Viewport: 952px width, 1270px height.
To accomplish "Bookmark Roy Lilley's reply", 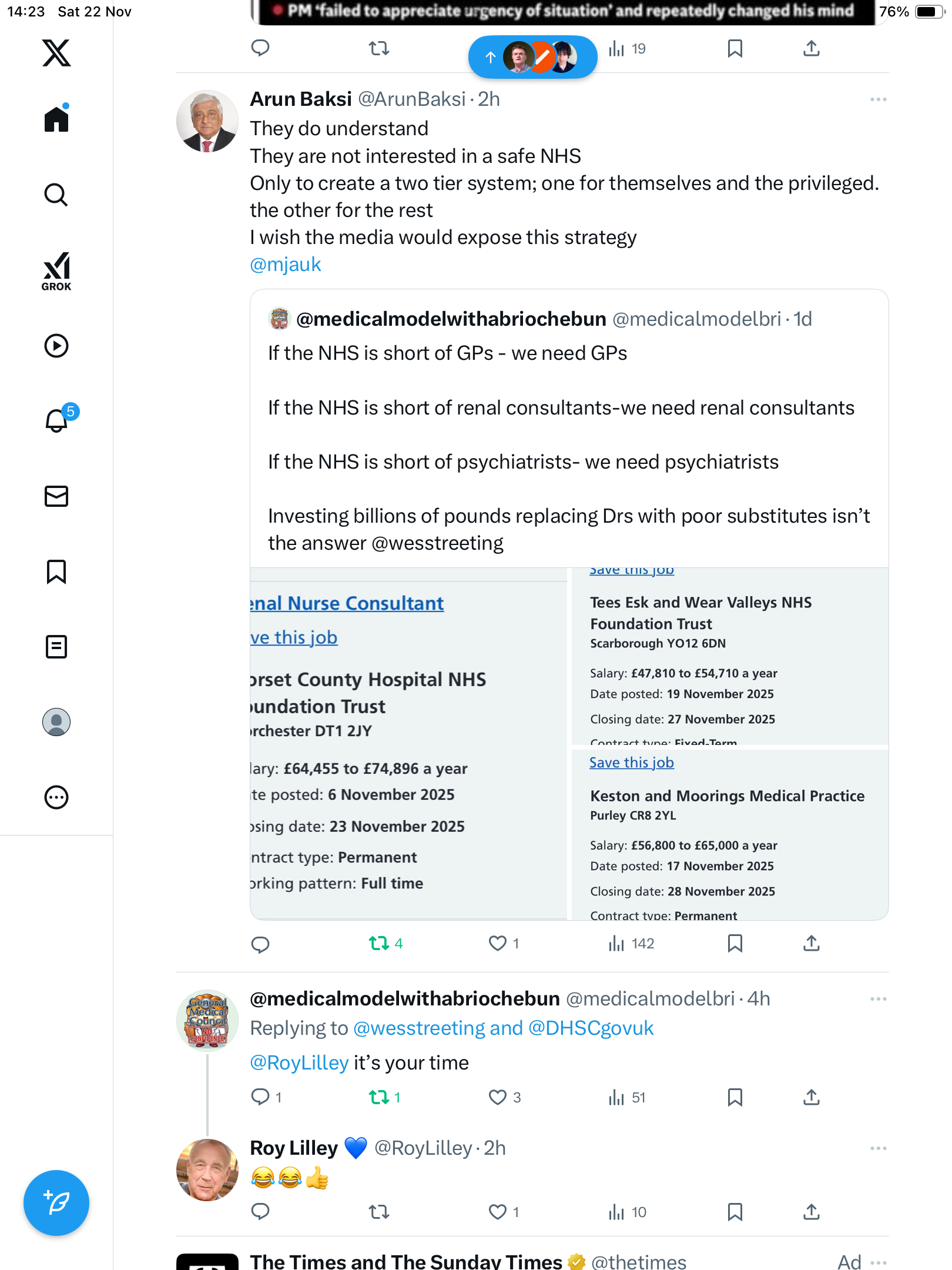I will pyautogui.click(x=735, y=1212).
